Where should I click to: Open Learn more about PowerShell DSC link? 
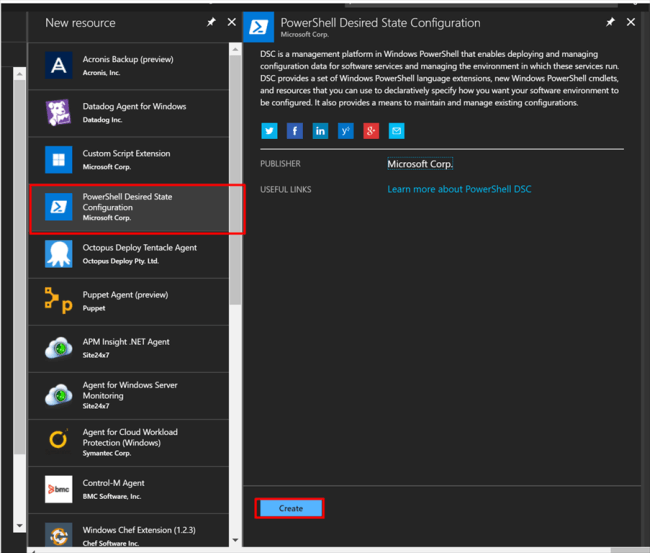(x=459, y=189)
